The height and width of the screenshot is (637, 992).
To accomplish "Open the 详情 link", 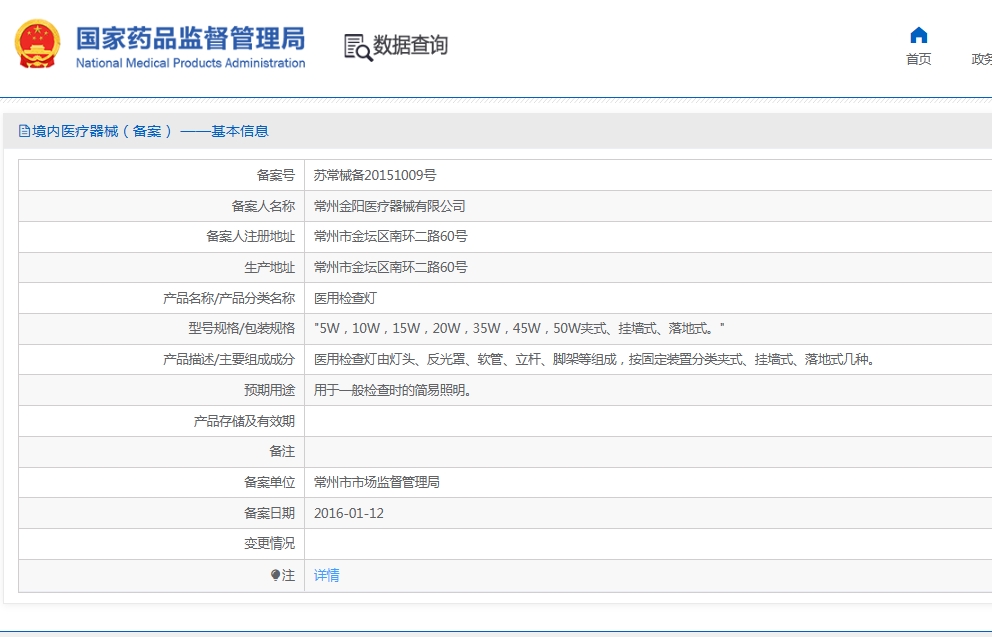I will (326, 575).
